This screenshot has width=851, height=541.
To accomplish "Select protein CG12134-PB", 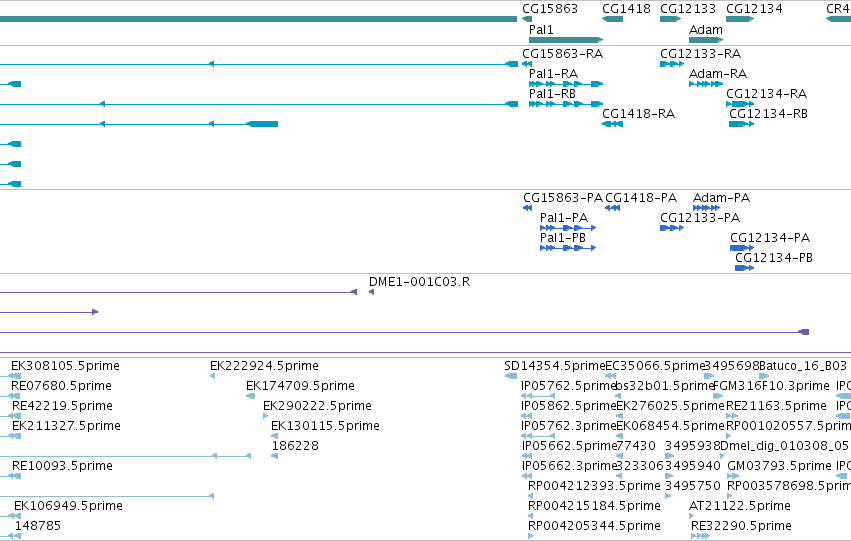I will click(x=773, y=258).
